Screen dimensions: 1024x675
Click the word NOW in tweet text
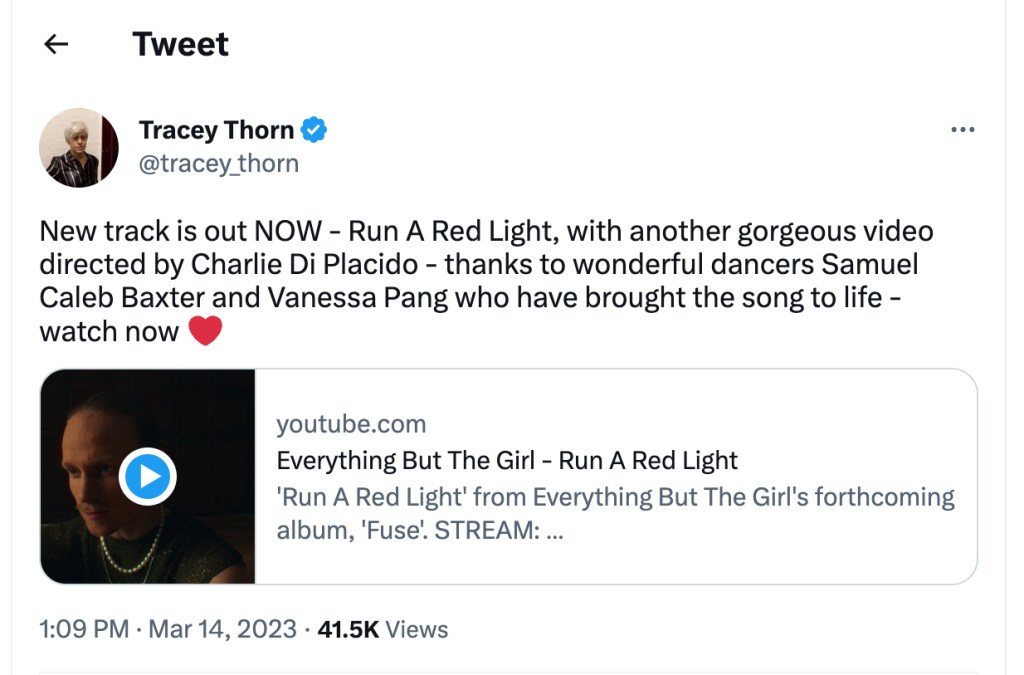(288, 232)
